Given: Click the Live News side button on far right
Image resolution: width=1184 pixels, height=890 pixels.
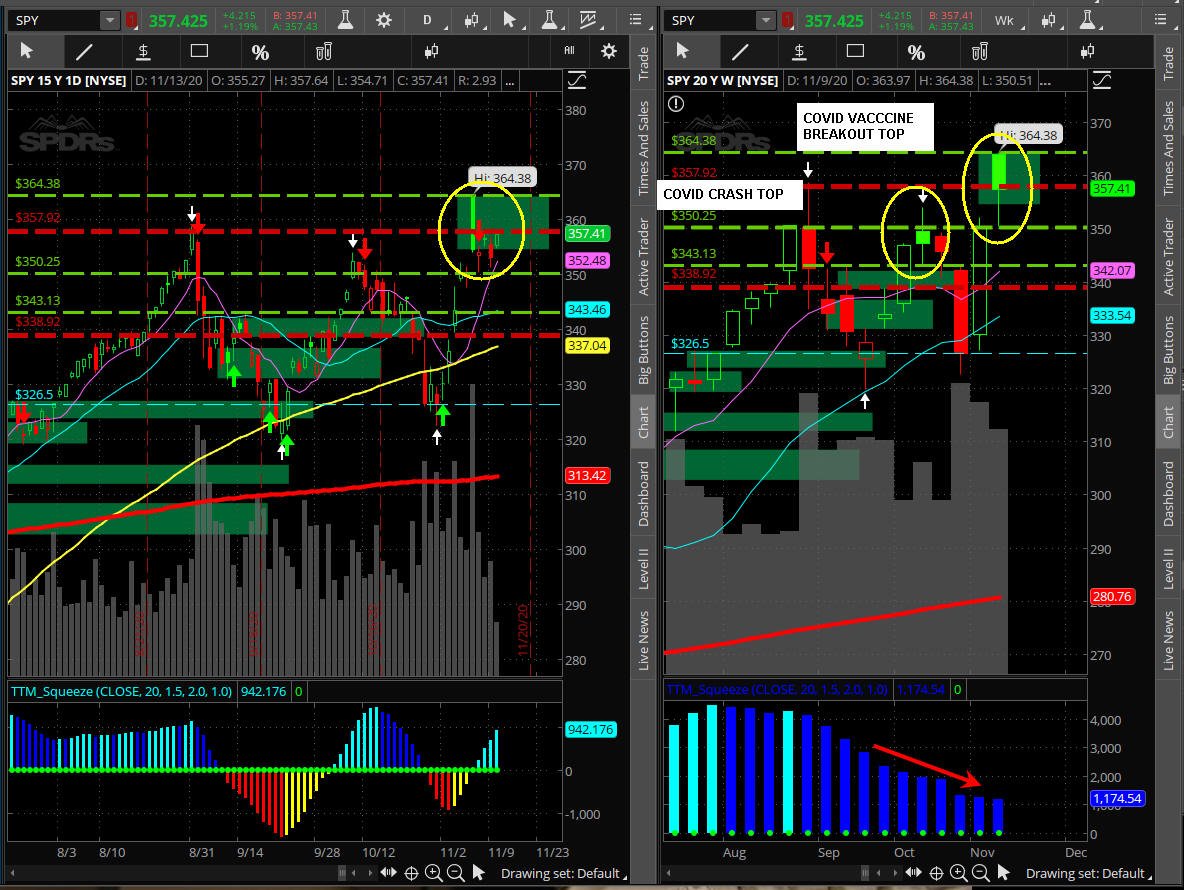Looking at the screenshot, I should coord(1168,640).
